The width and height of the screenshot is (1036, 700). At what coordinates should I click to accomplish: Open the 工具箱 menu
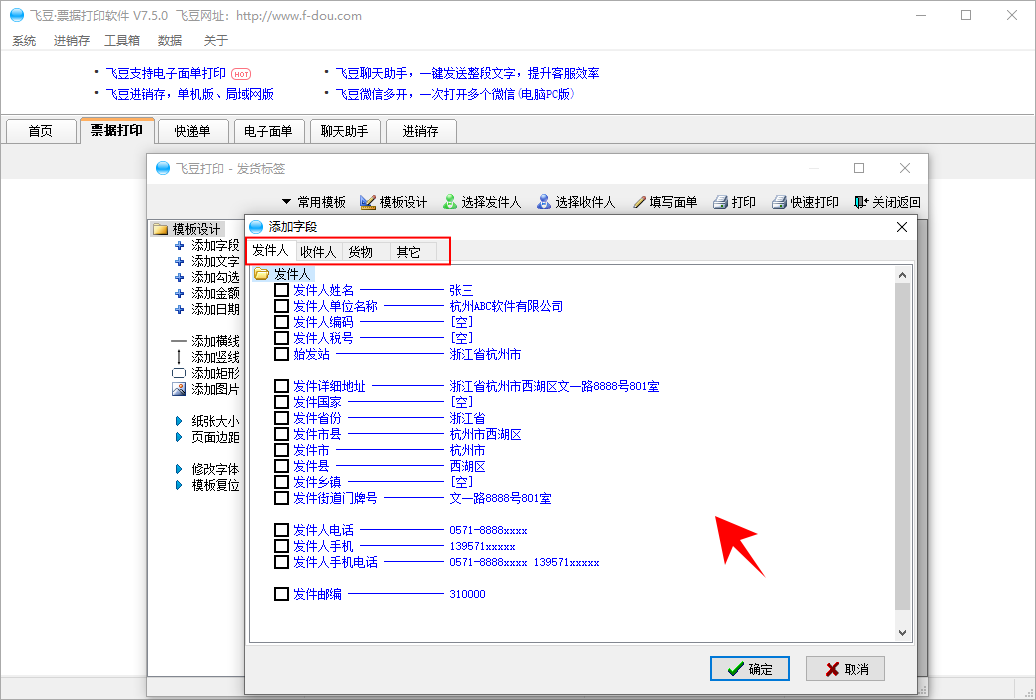point(122,41)
